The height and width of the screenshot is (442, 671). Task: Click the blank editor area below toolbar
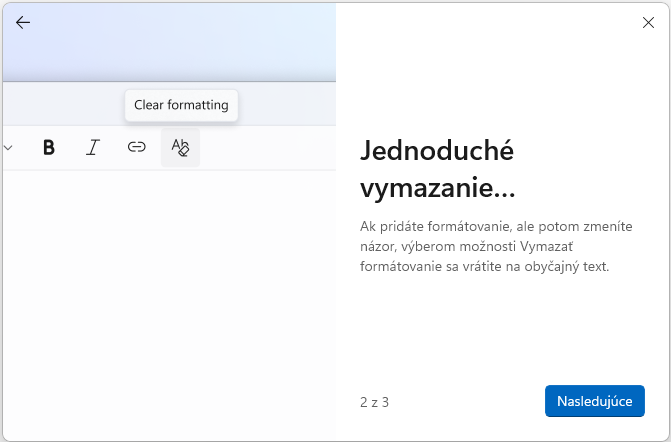click(168, 300)
